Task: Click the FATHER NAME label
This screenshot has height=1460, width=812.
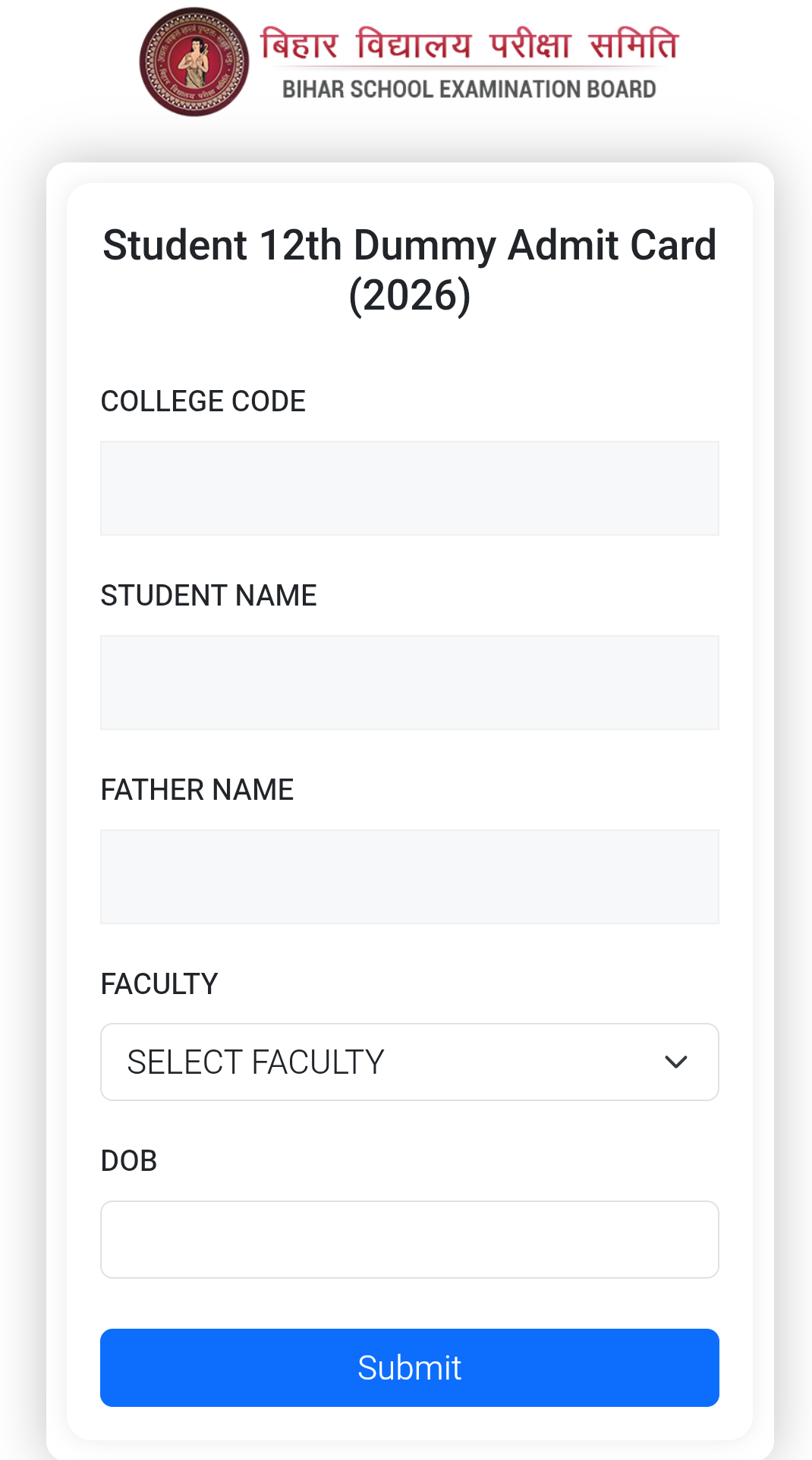Action: (x=197, y=790)
